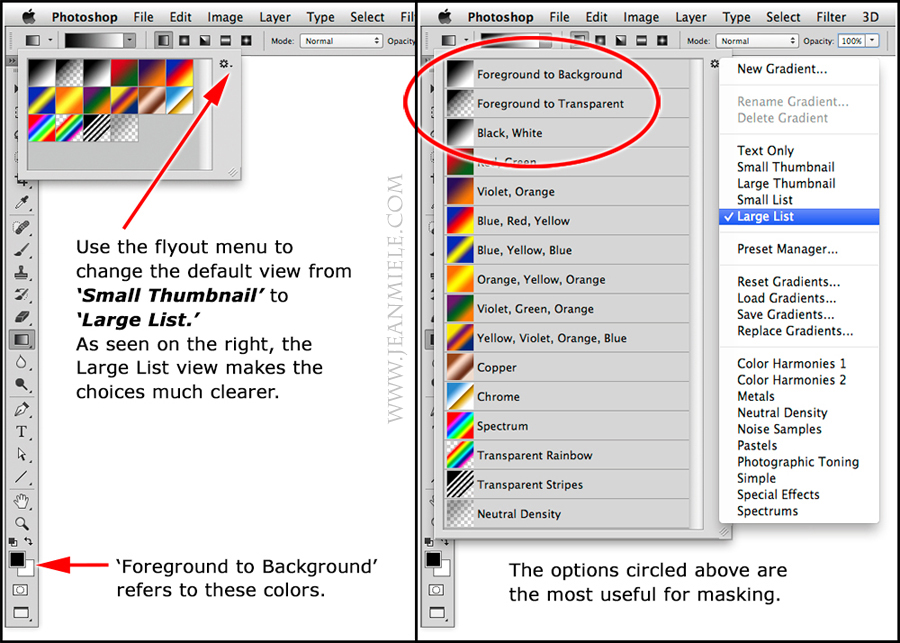Select the Gradient tool in the toolbar
This screenshot has height=643, width=900.
point(23,339)
